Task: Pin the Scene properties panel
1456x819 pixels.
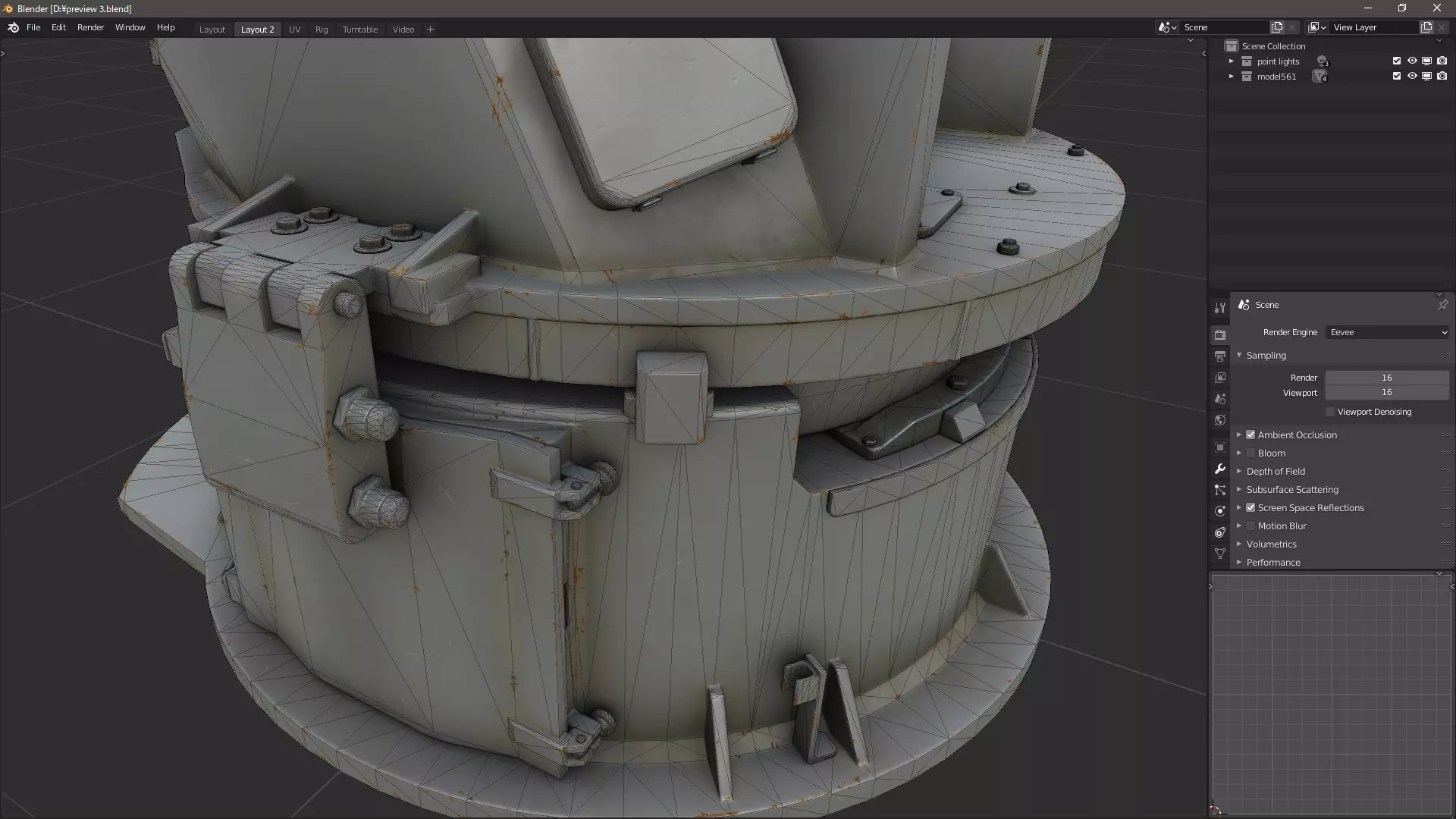Action: pyautogui.click(x=1442, y=305)
